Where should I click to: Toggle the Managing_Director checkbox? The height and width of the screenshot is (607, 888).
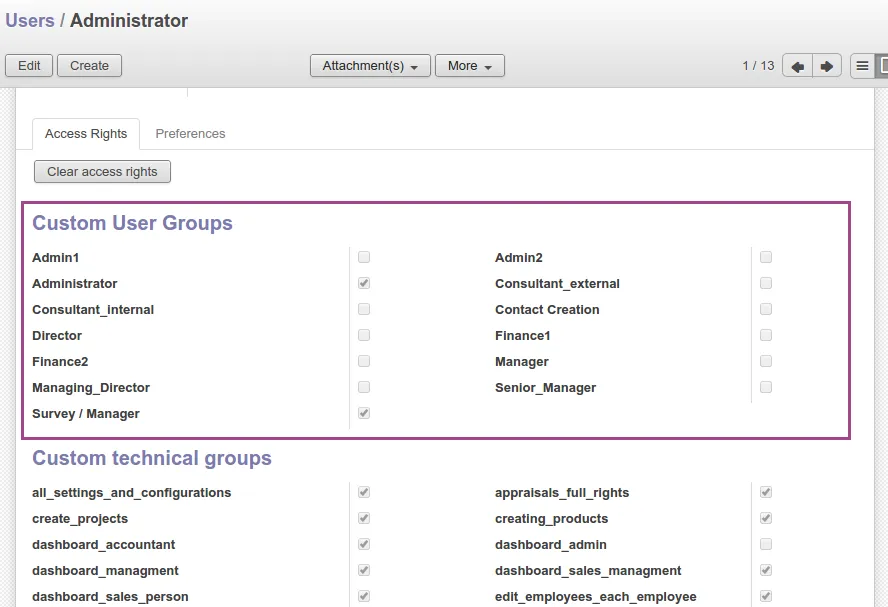pyautogui.click(x=364, y=387)
